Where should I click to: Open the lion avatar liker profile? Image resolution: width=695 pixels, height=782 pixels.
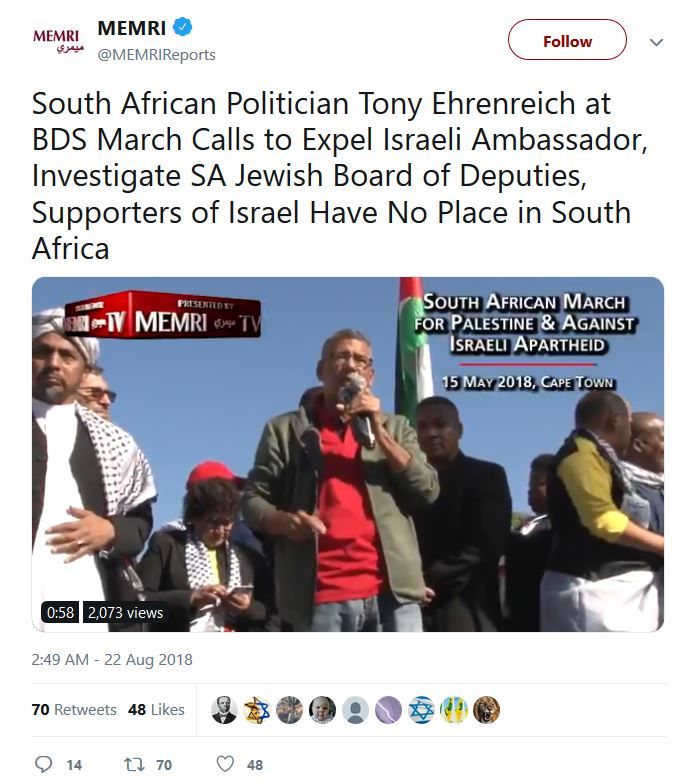487,709
